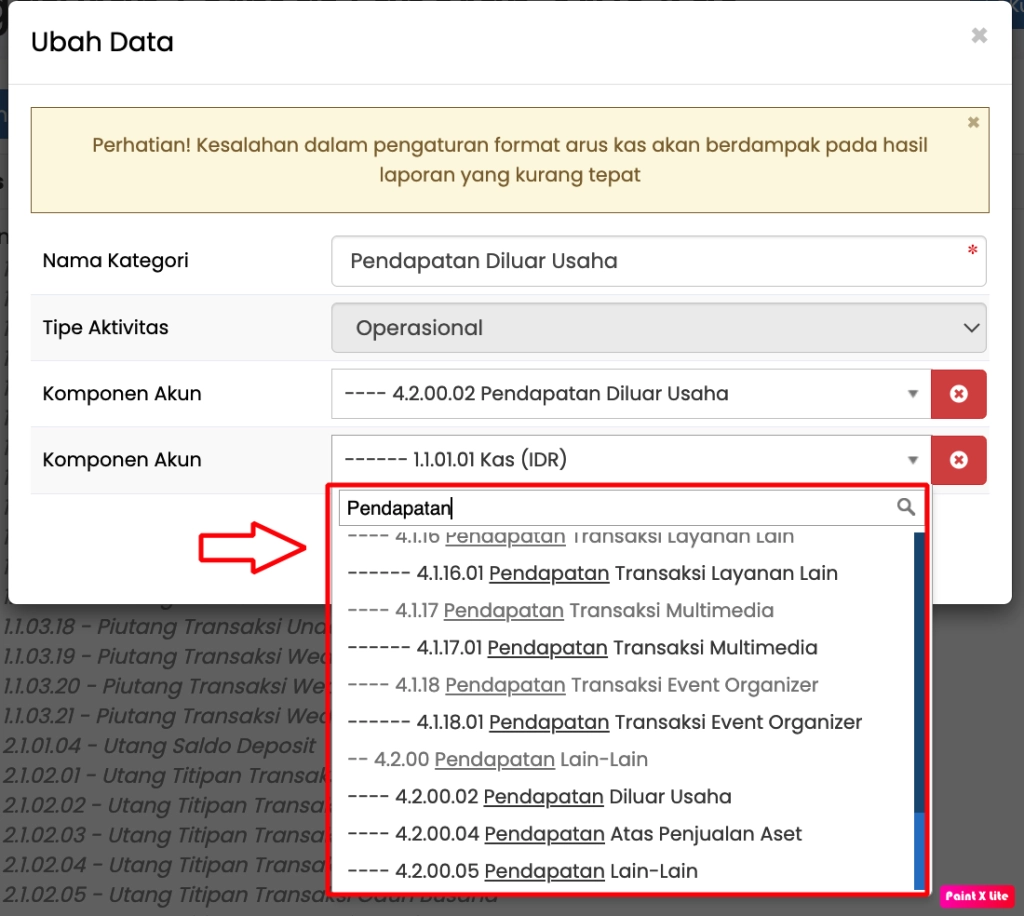The image size is (1024, 916).
Task: Dismiss the yellow Perhatian warning alert
Action: (973, 122)
